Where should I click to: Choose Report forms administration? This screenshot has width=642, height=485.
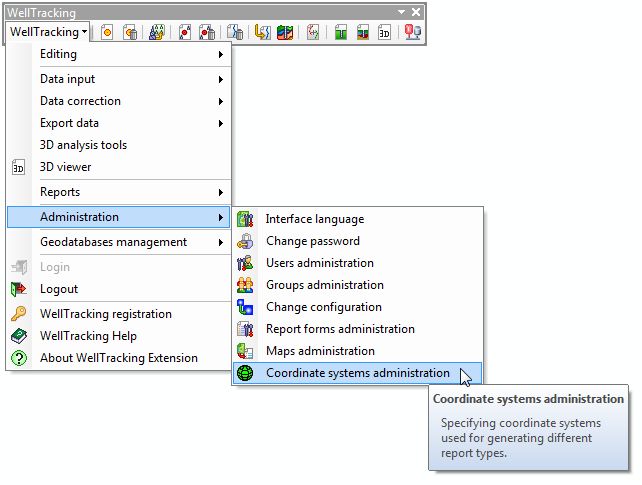(357, 329)
